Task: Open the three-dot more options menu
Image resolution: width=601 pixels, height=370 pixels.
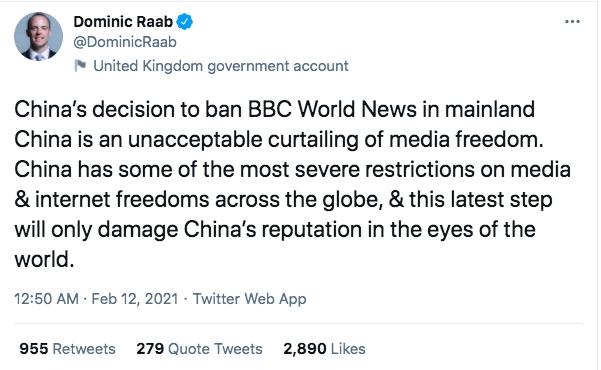Action: [x=572, y=21]
